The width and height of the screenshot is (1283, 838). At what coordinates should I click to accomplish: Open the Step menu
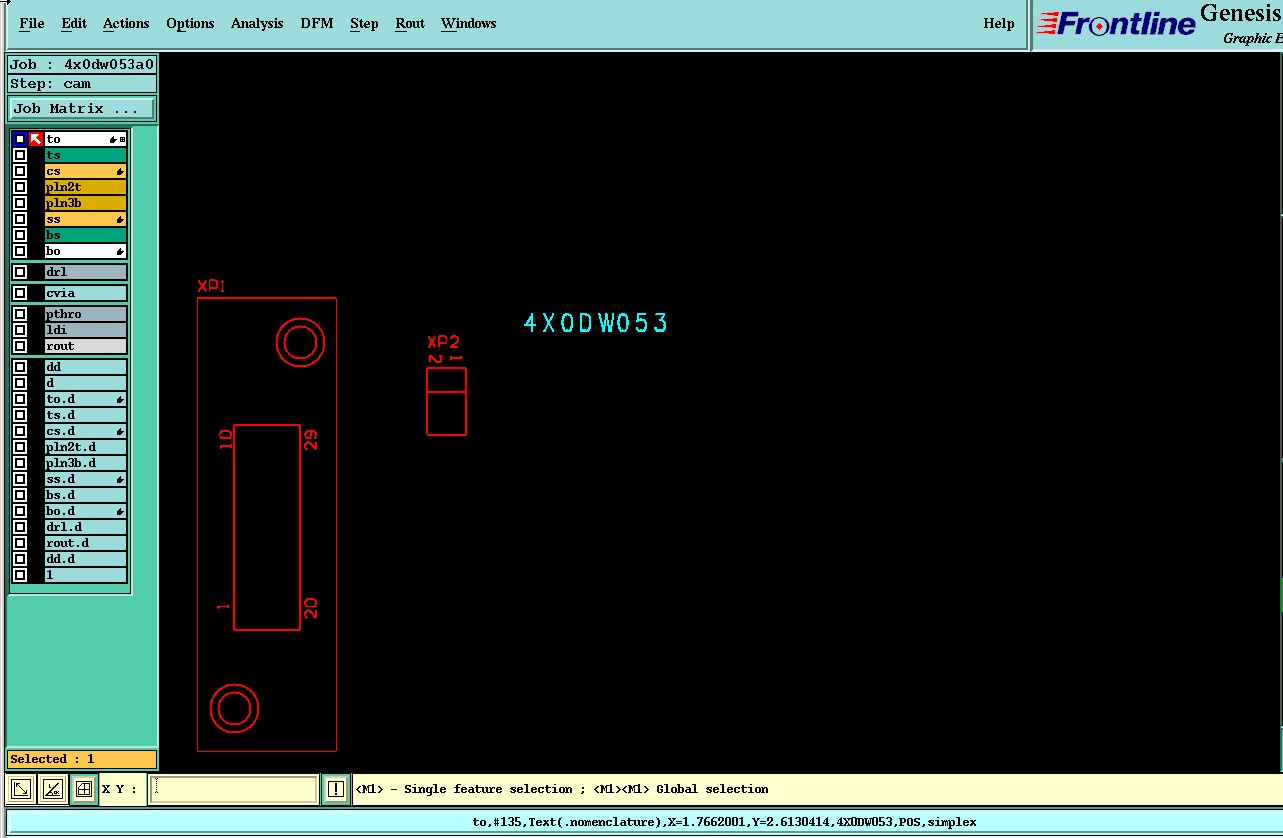364,23
